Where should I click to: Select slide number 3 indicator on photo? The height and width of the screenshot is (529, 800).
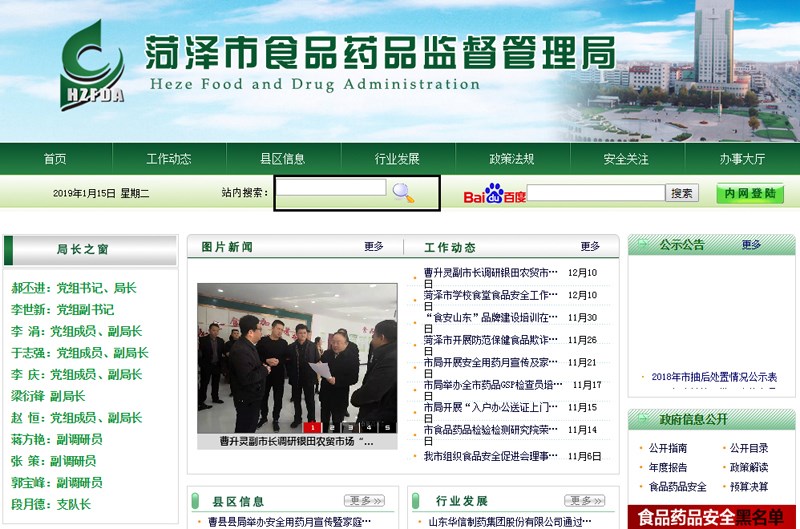(x=351, y=427)
